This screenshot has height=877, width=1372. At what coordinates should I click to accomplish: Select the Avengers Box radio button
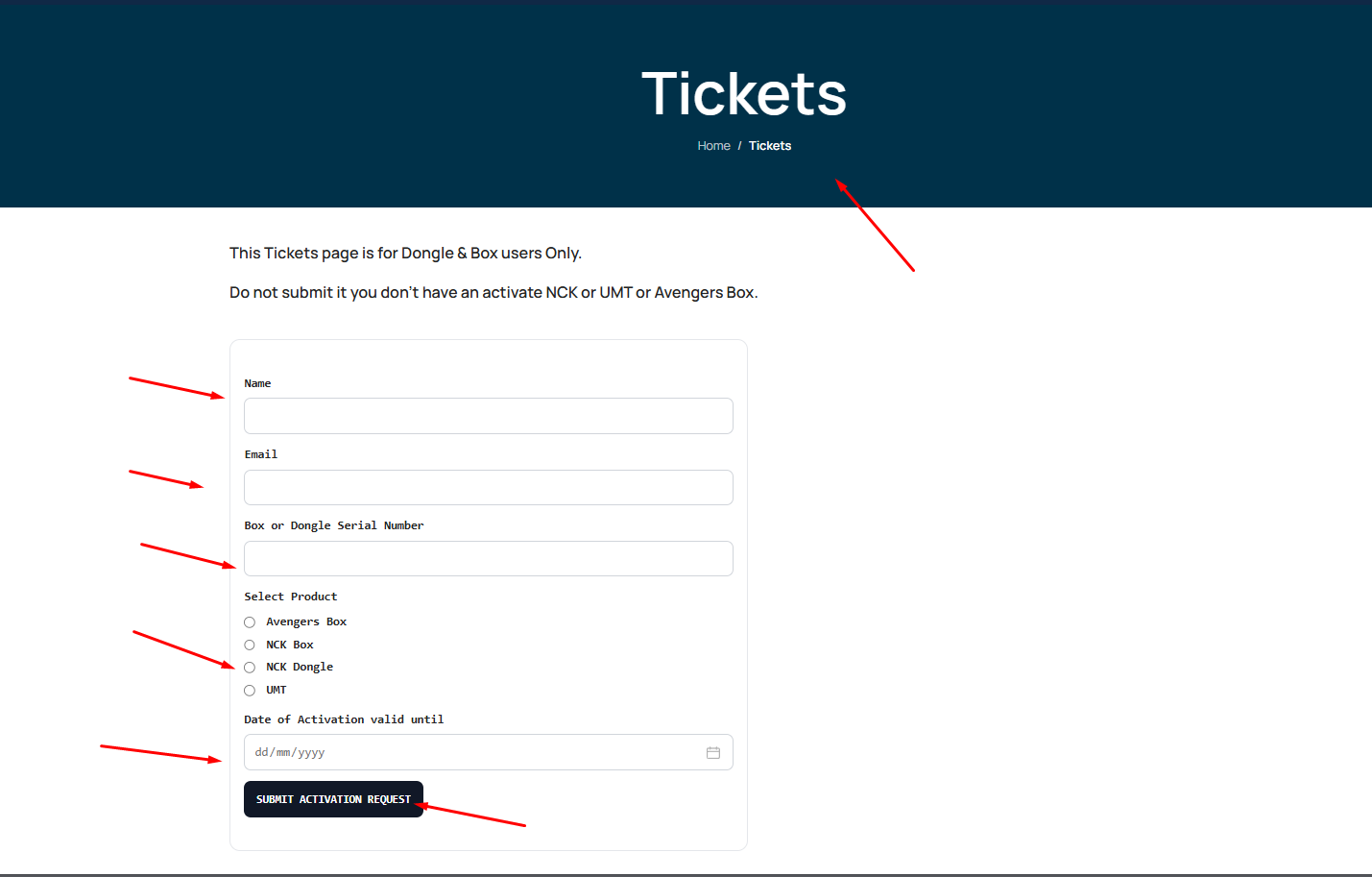250,622
